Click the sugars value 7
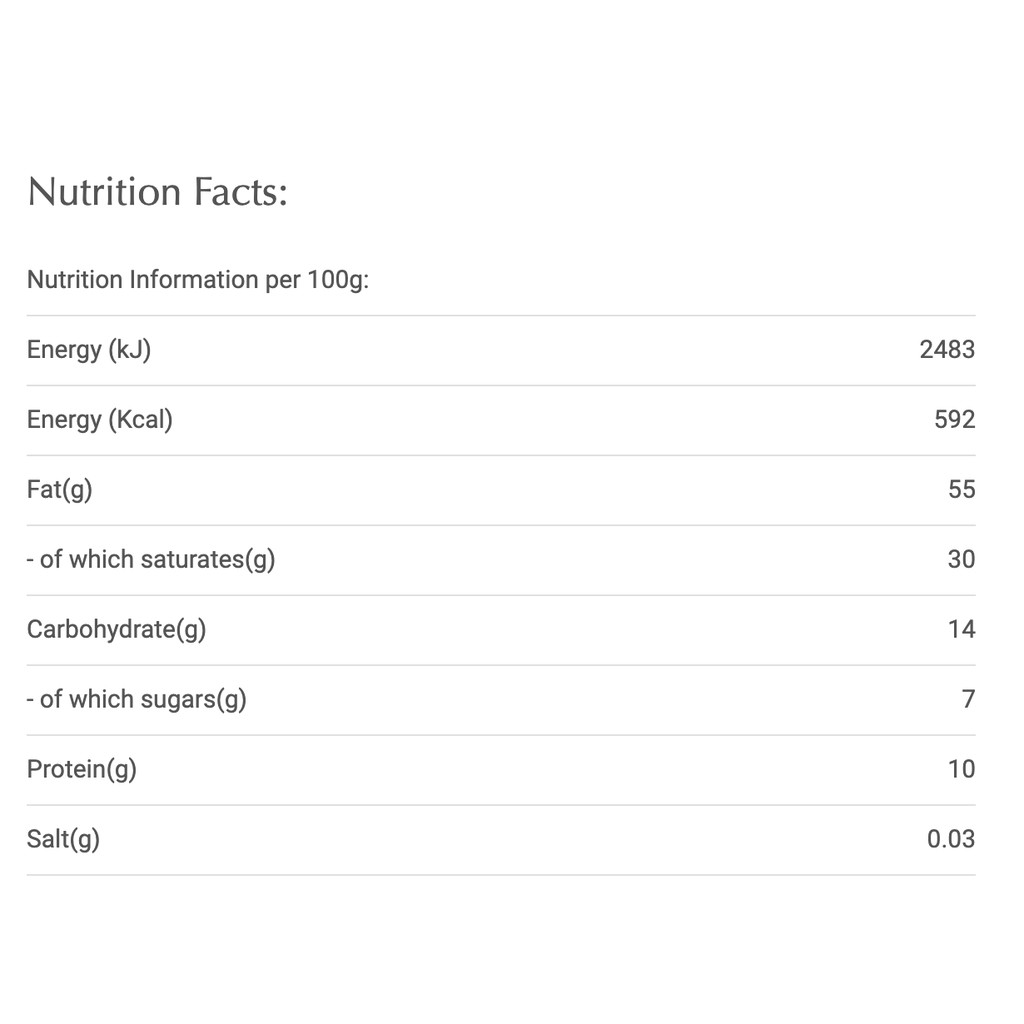 tap(968, 699)
